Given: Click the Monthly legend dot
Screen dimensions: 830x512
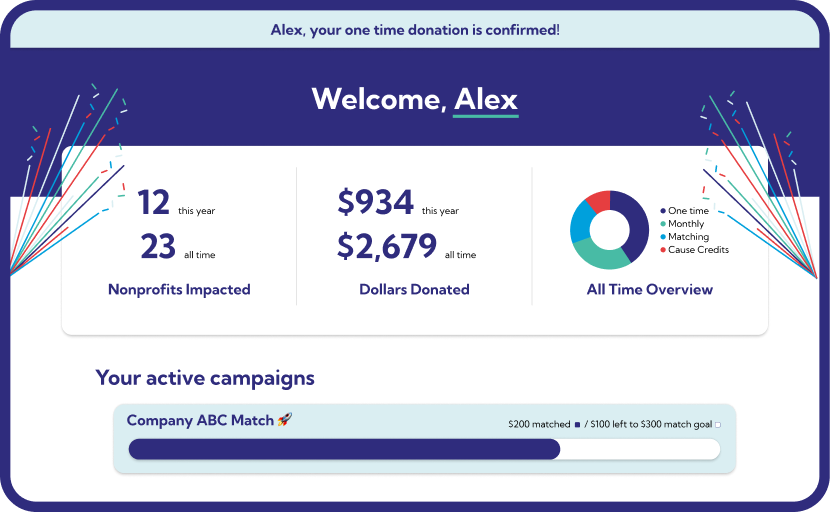Looking at the screenshot, I should [662, 224].
